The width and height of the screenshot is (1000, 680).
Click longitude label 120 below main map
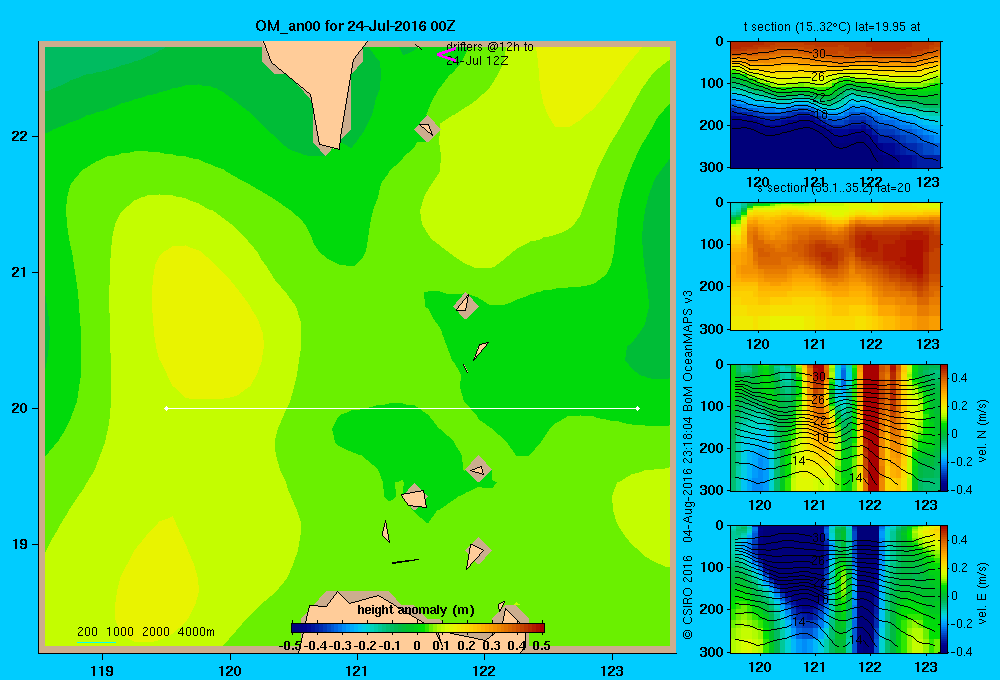(230, 670)
